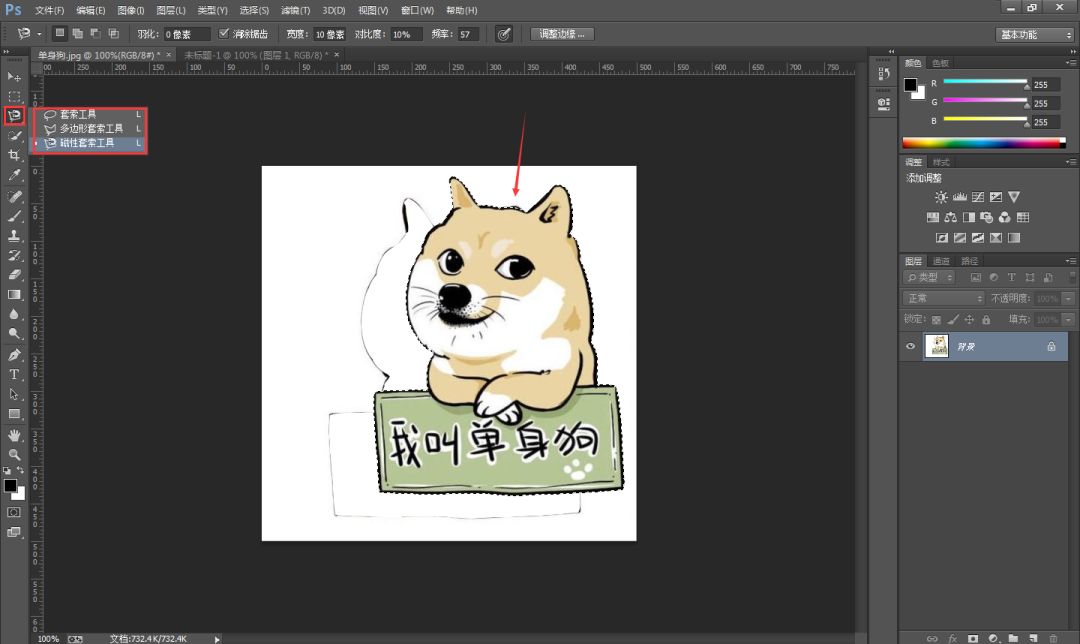
Task: Add Curves adjustment
Action: (x=977, y=197)
